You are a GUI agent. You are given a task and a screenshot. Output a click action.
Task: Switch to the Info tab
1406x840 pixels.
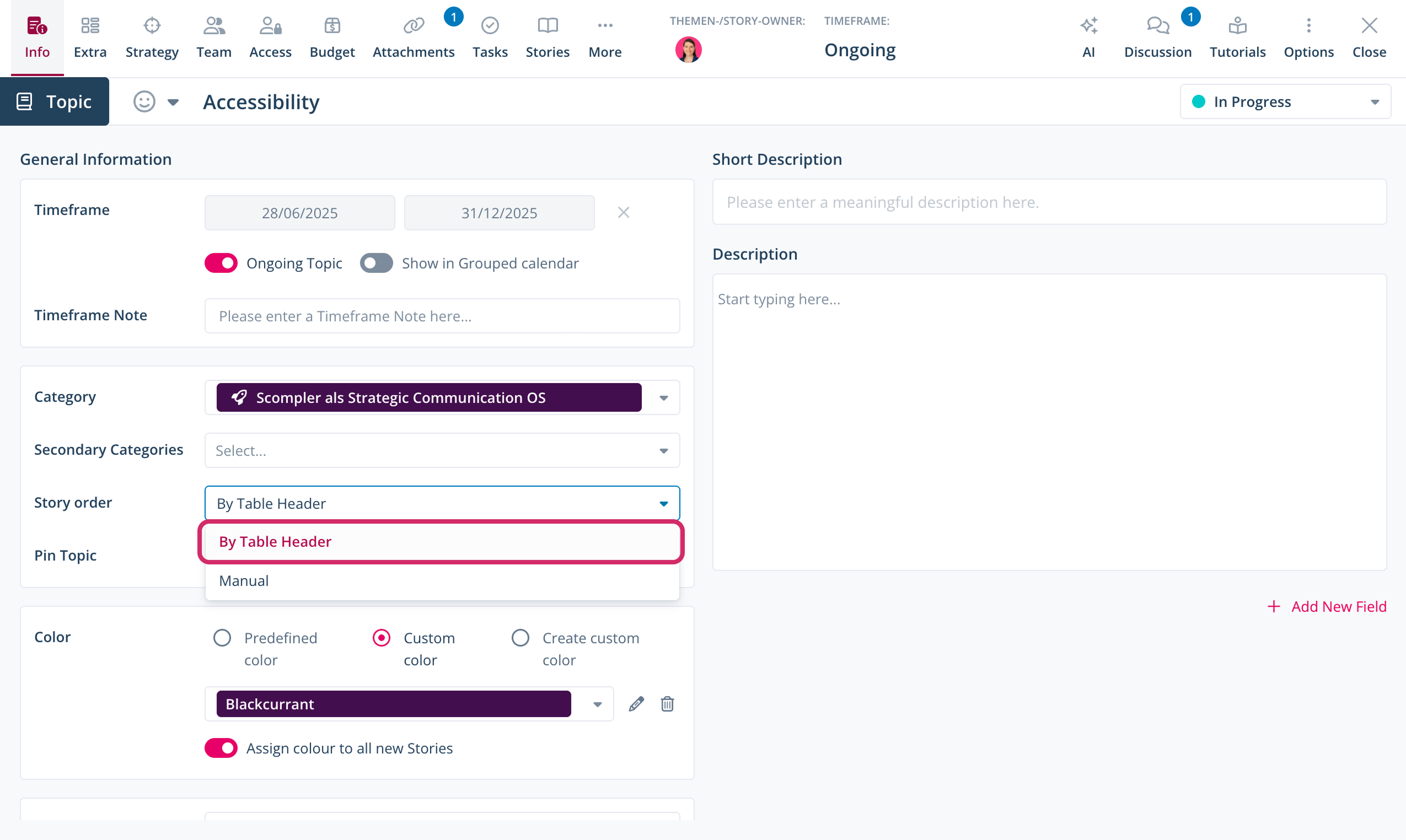37,37
